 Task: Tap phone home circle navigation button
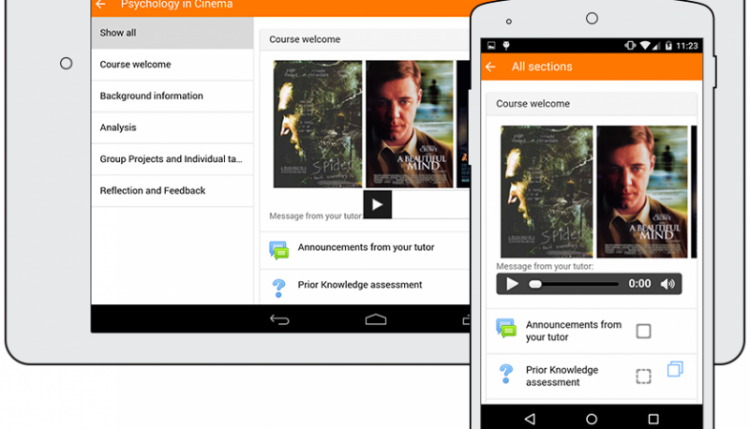pos(592,419)
